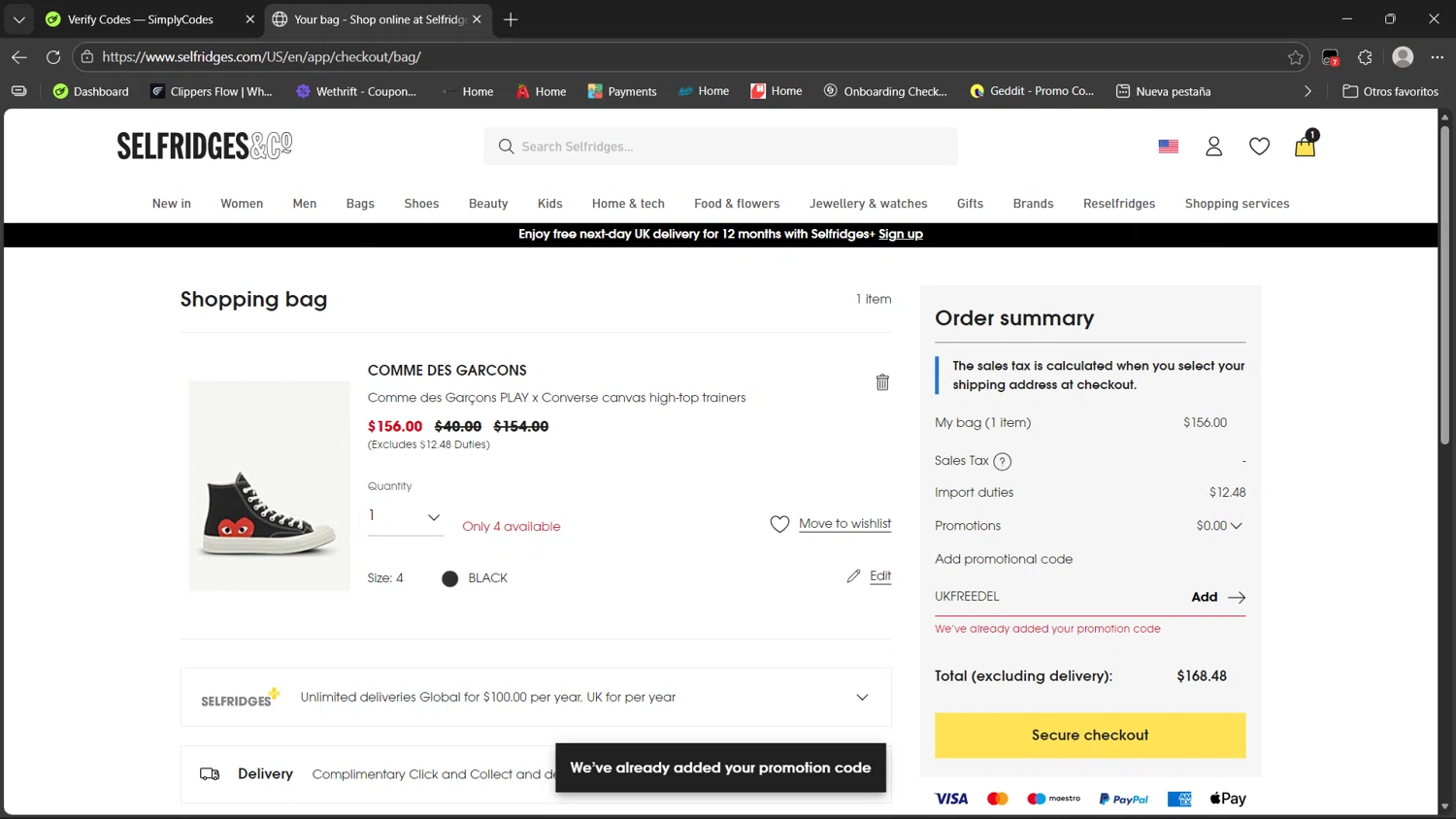Open a new browser tab with plus
This screenshot has width=1456, height=819.
point(511,19)
